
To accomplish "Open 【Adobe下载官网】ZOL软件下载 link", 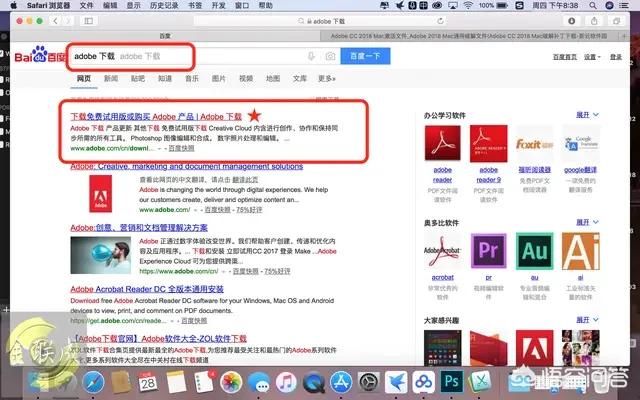I will 158,339.
